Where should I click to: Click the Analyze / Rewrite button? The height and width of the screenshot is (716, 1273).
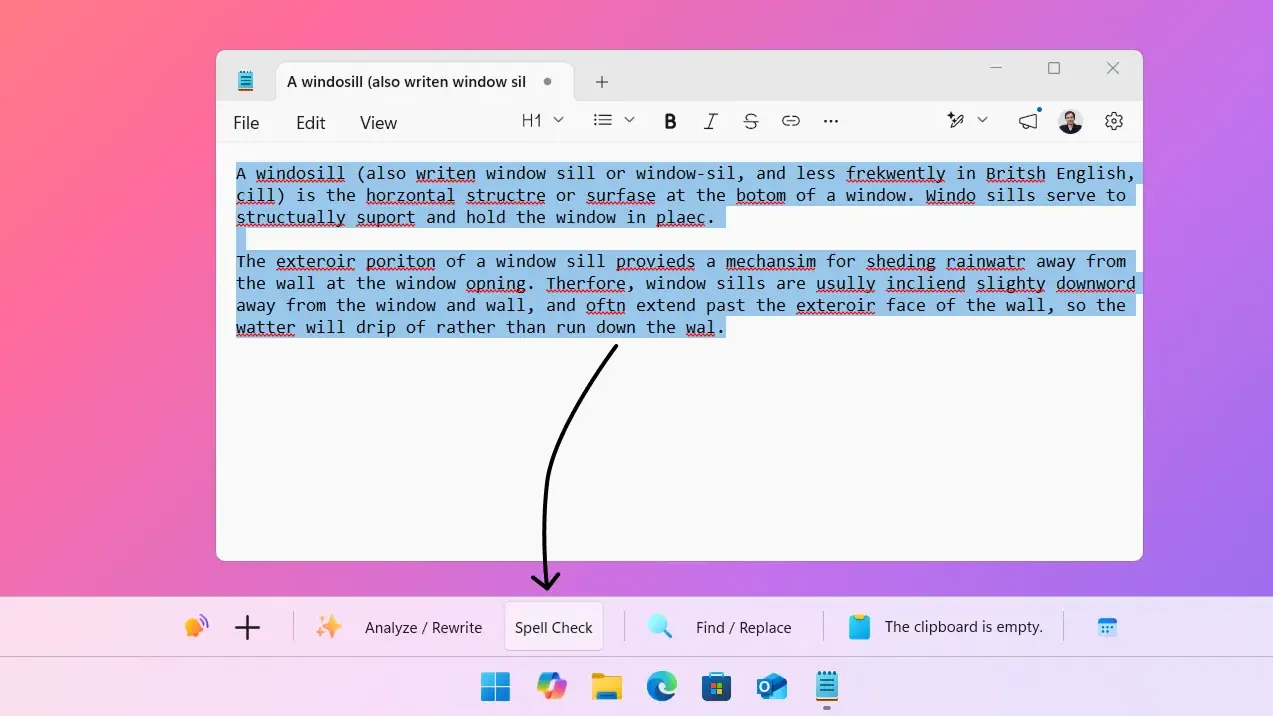(x=423, y=627)
